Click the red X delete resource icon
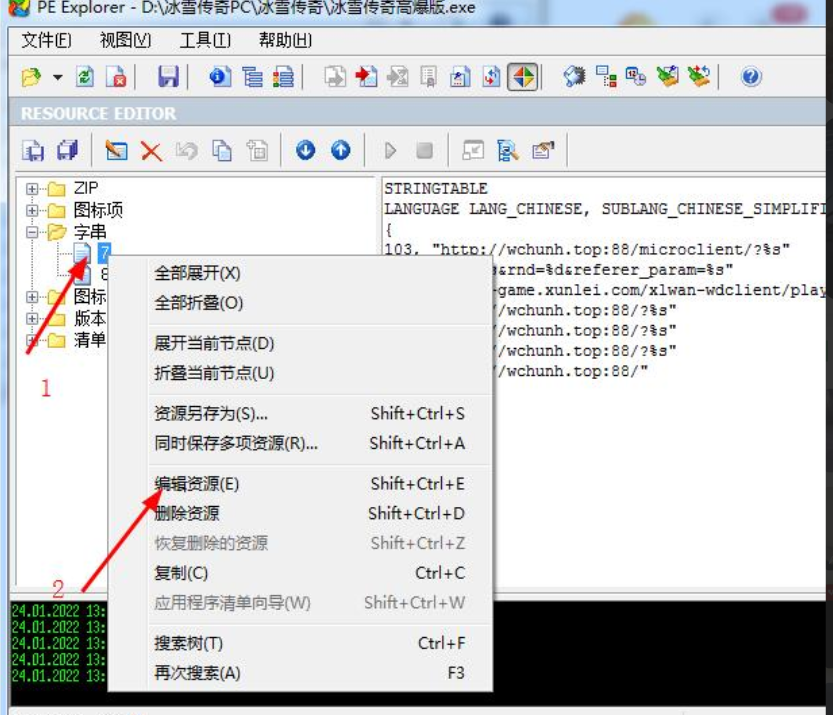This screenshot has height=715, width=833. pos(151,151)
